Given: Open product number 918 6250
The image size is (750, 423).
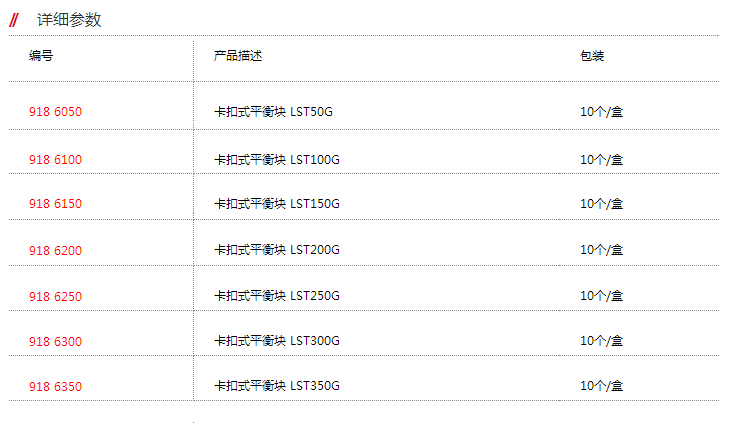Looking at the screenshot, I should pos(55,297).
